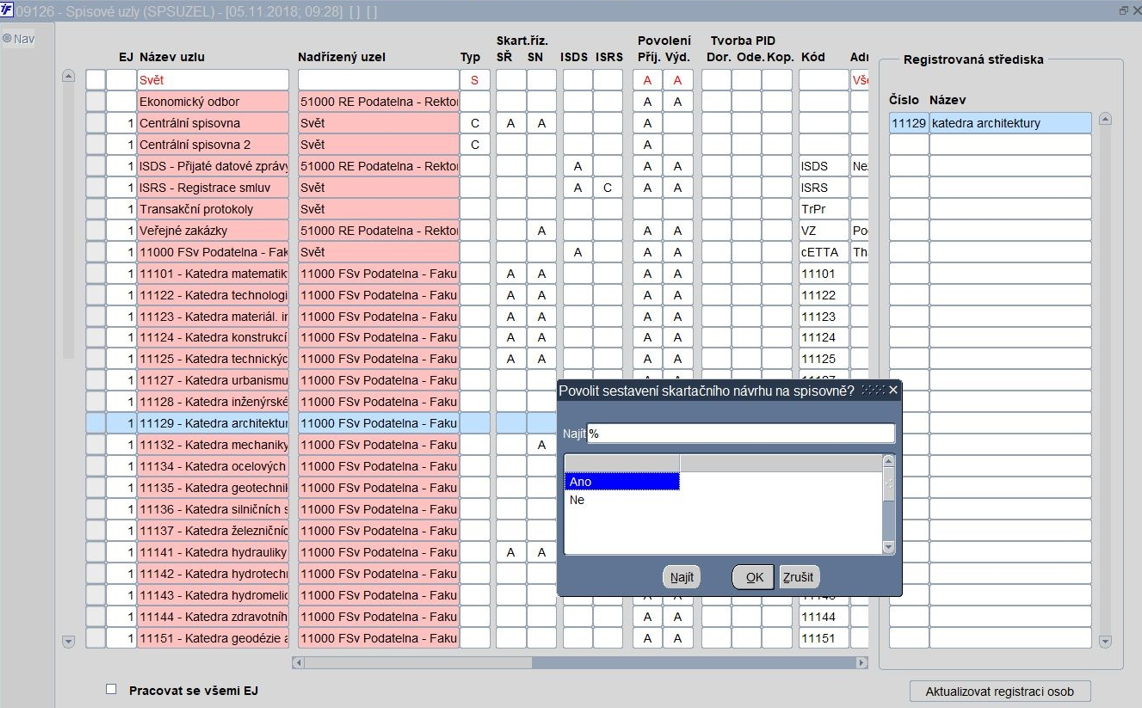The height and width of the screenshot is (708, 1142).
Task: Click the Najít search input field
Action: point(741,433)
